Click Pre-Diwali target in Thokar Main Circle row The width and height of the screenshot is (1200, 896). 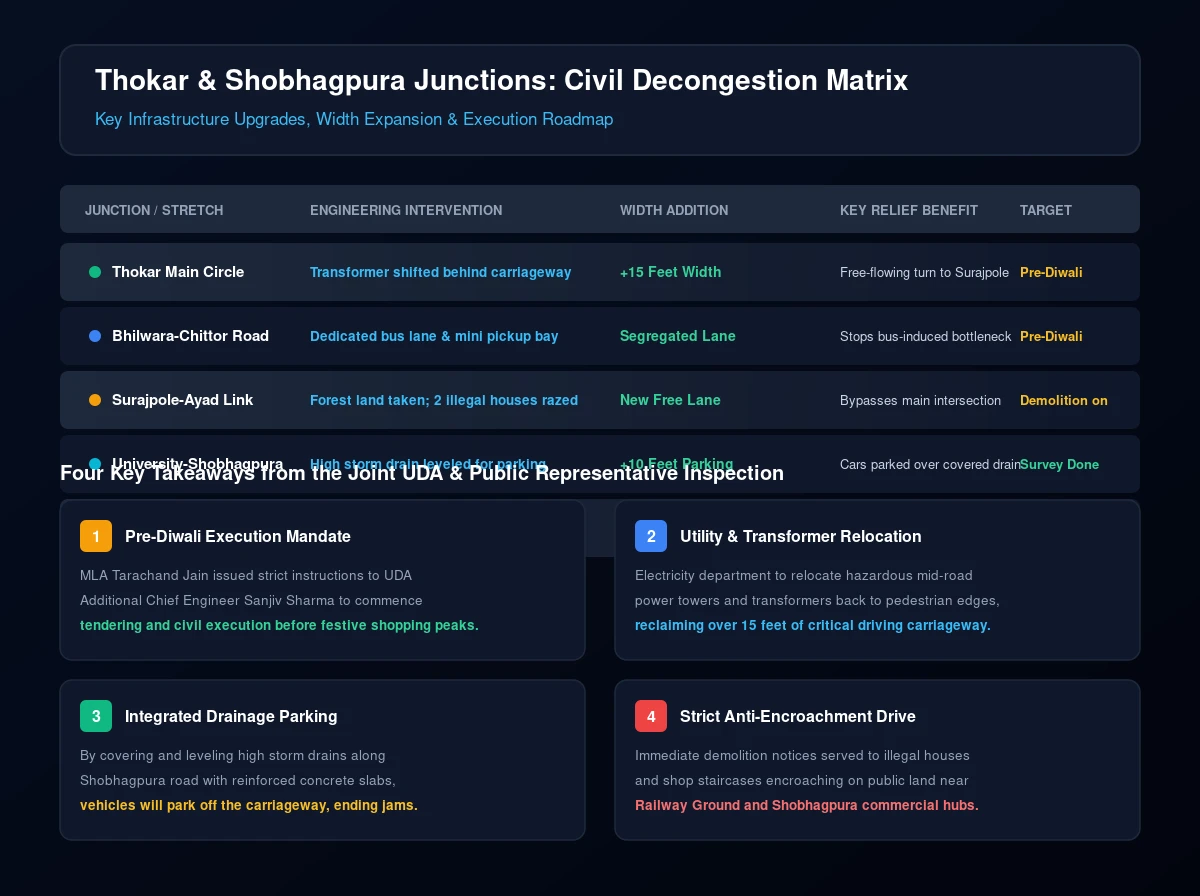(x=1051, y=272)
